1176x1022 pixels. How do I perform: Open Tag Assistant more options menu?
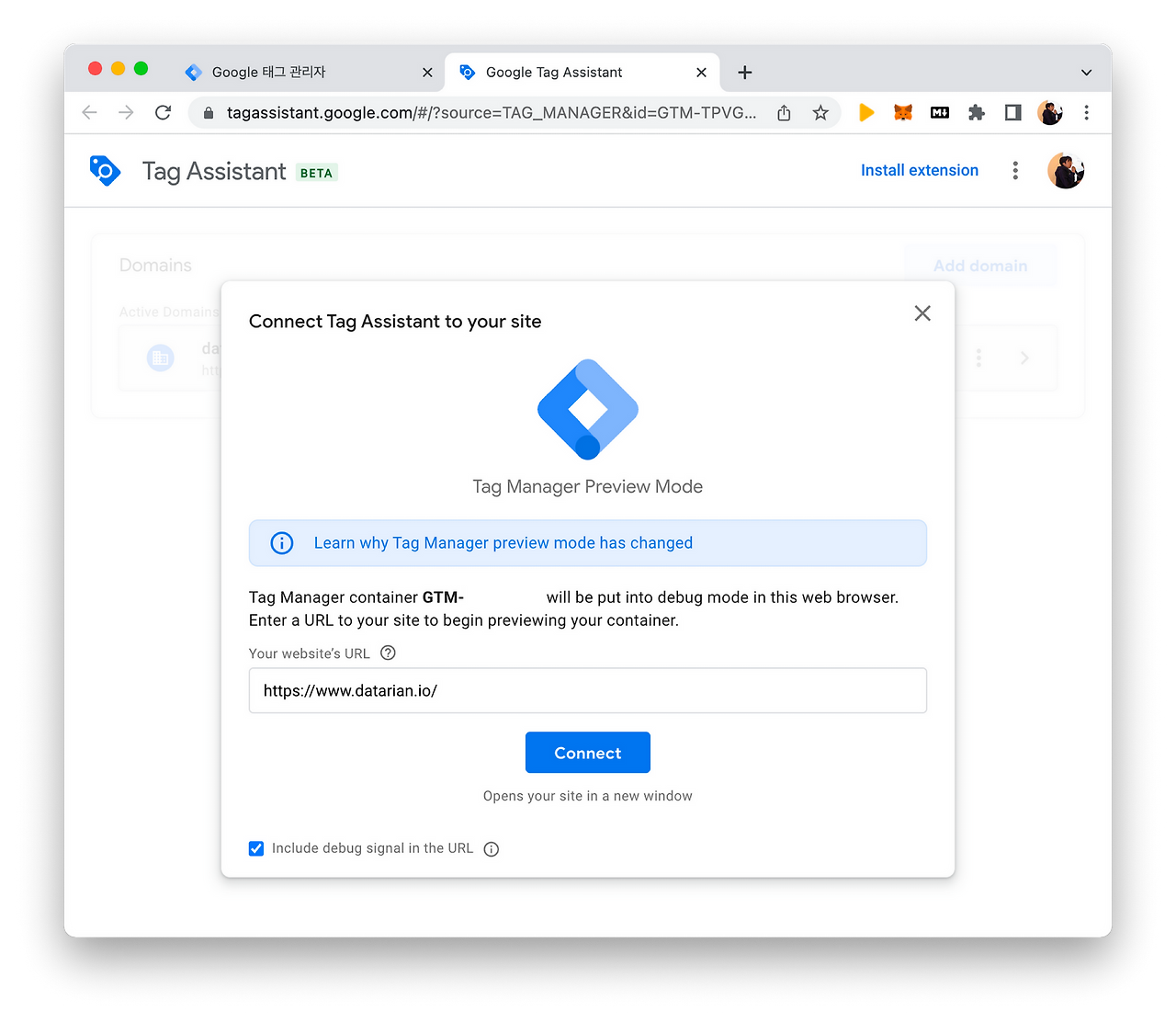1015,170
